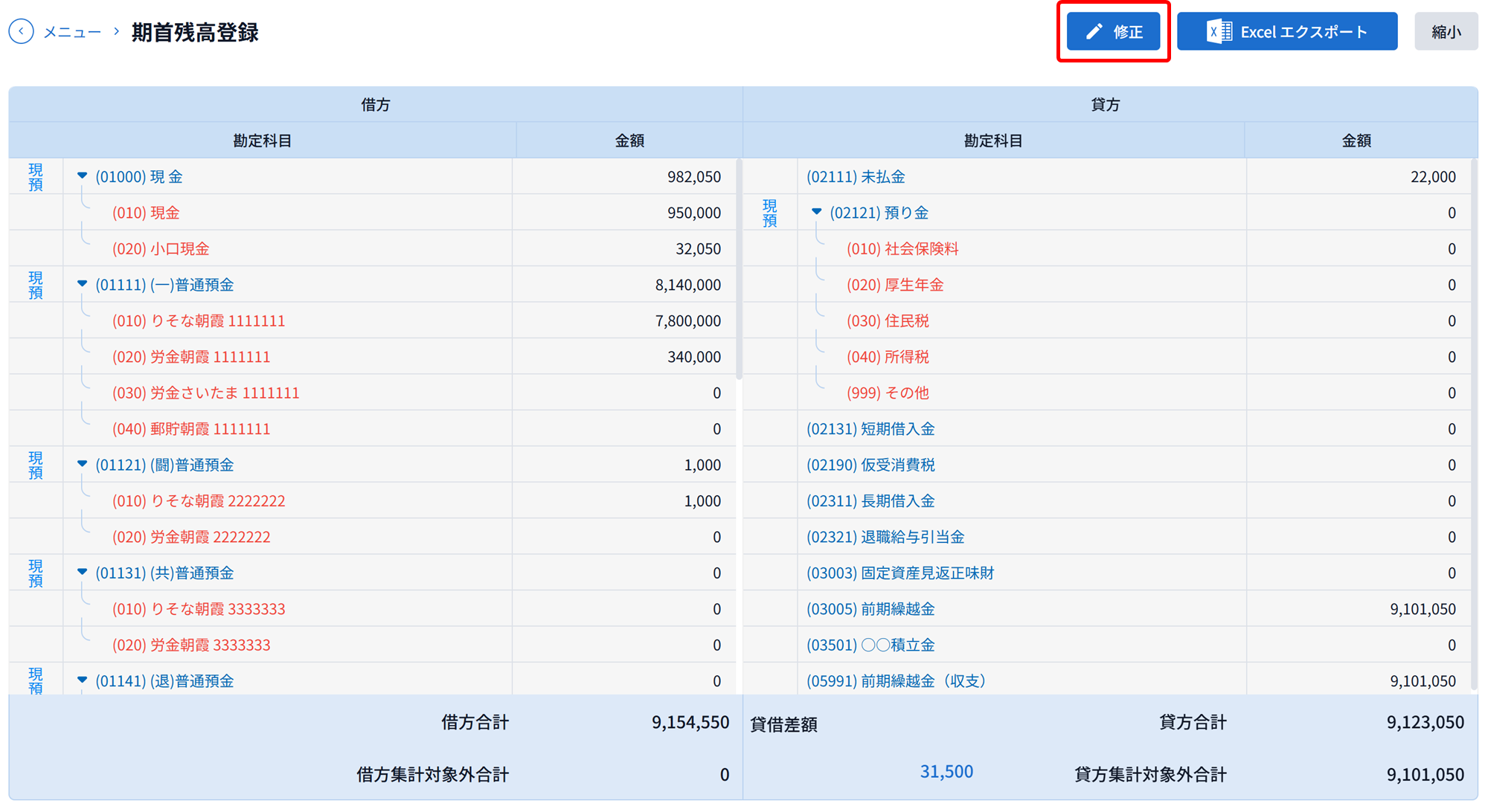Click the circled back arrow icon
The image size is (1488, 812).
coord(21,31)
